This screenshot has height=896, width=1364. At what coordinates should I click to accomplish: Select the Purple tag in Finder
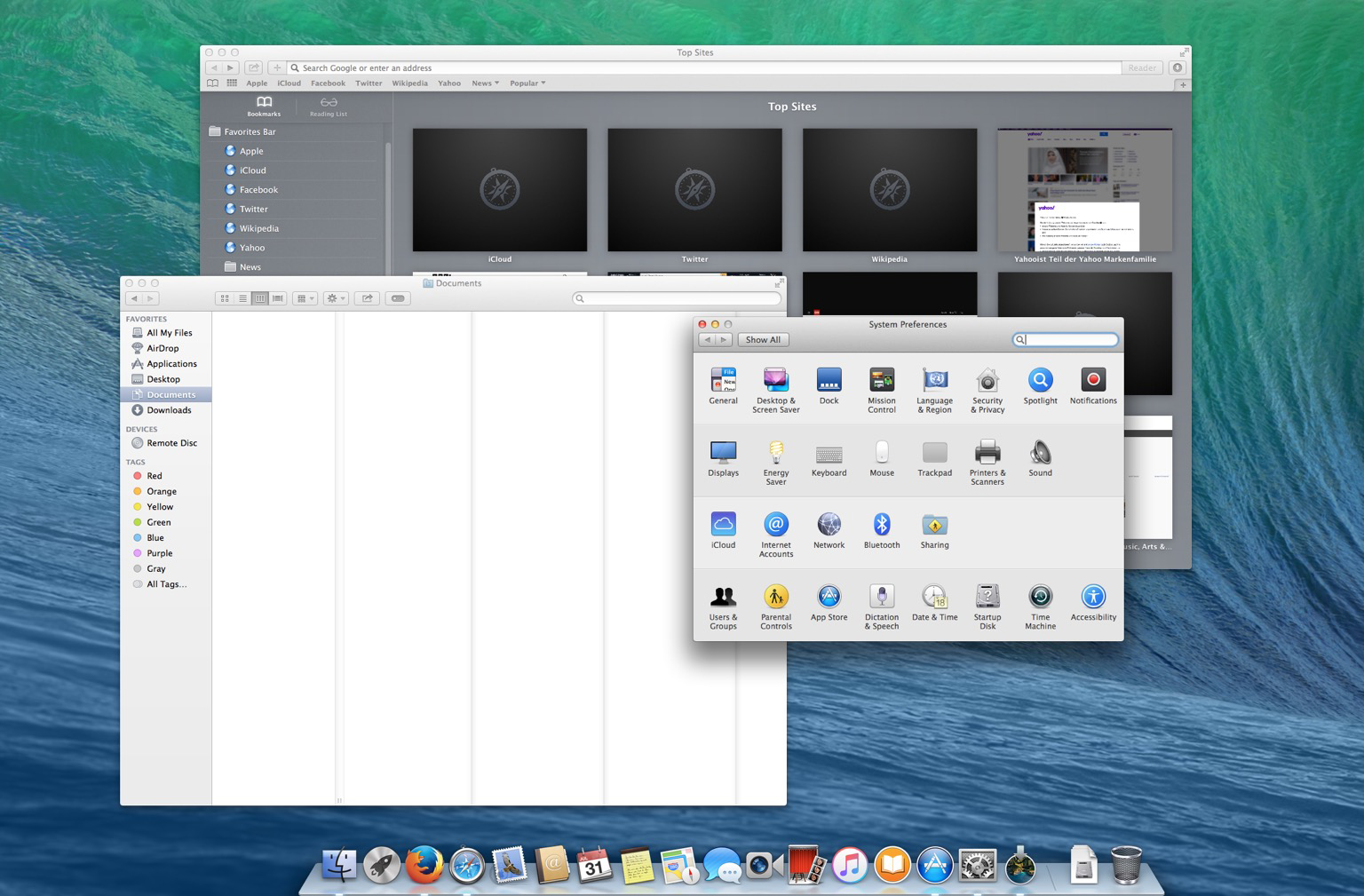[166, 553]
